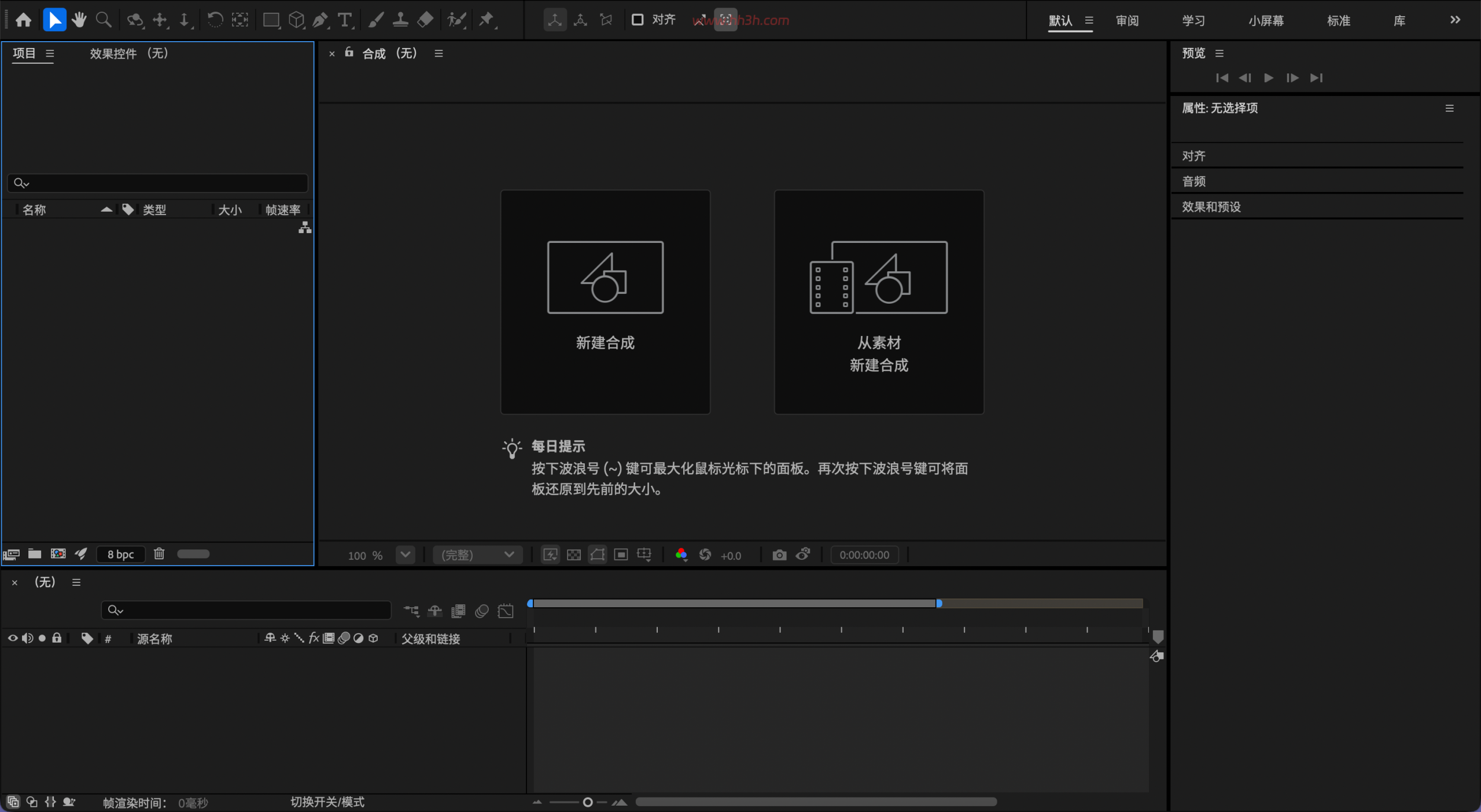Select the Pan Behind anchor point tool
Viewport: 1481px width, 812px height.
(240, 20)
